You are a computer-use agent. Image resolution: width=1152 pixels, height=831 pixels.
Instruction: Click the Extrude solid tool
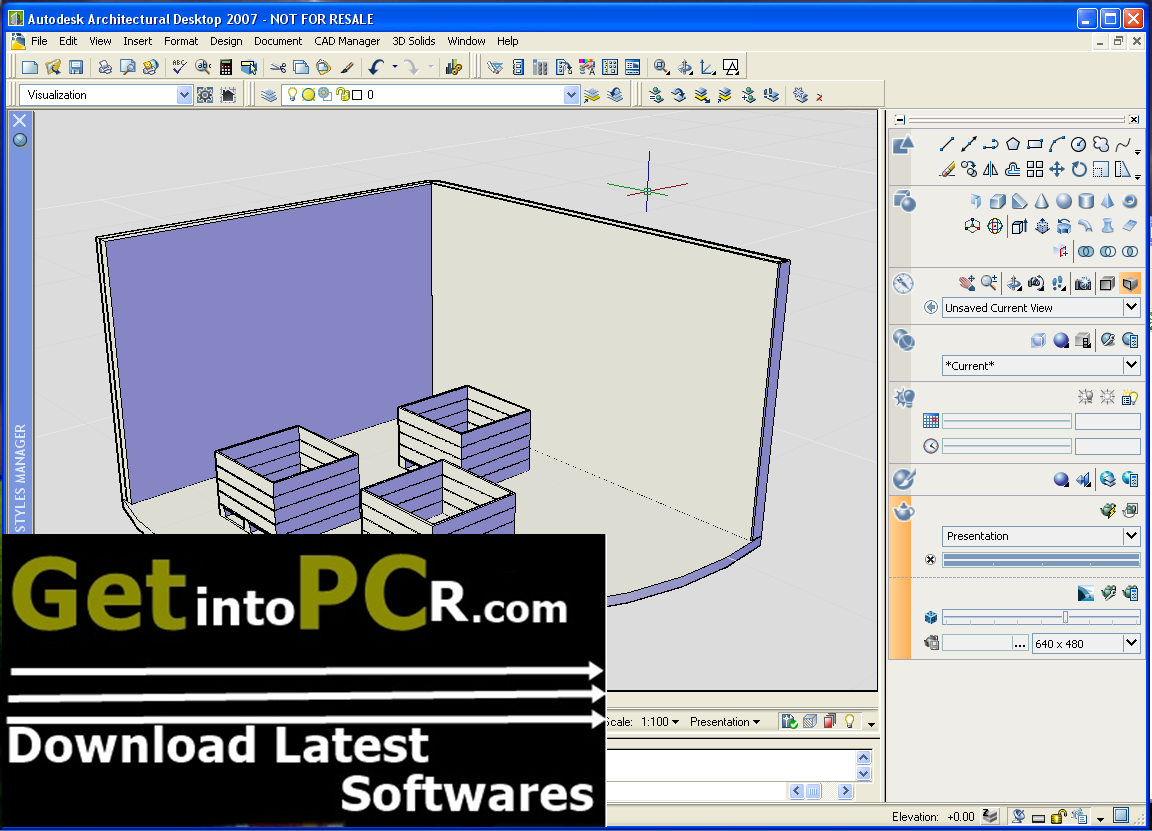click(x=1019, y=226)
